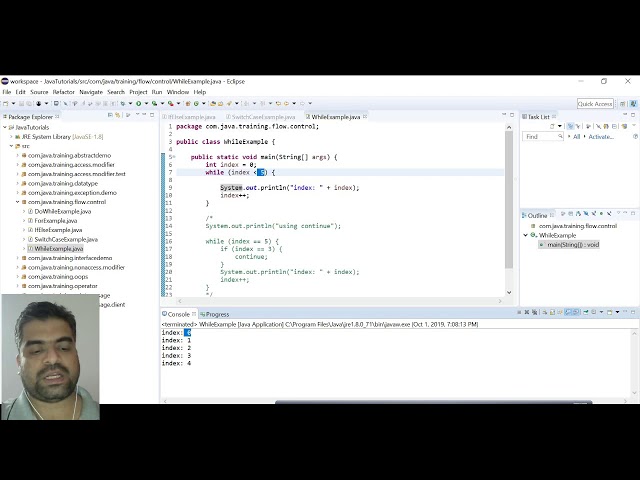This screenshot has width=640, height=480.
Task: Select DoWhileExample.java in Package Explorer
Action: [62, 211]
